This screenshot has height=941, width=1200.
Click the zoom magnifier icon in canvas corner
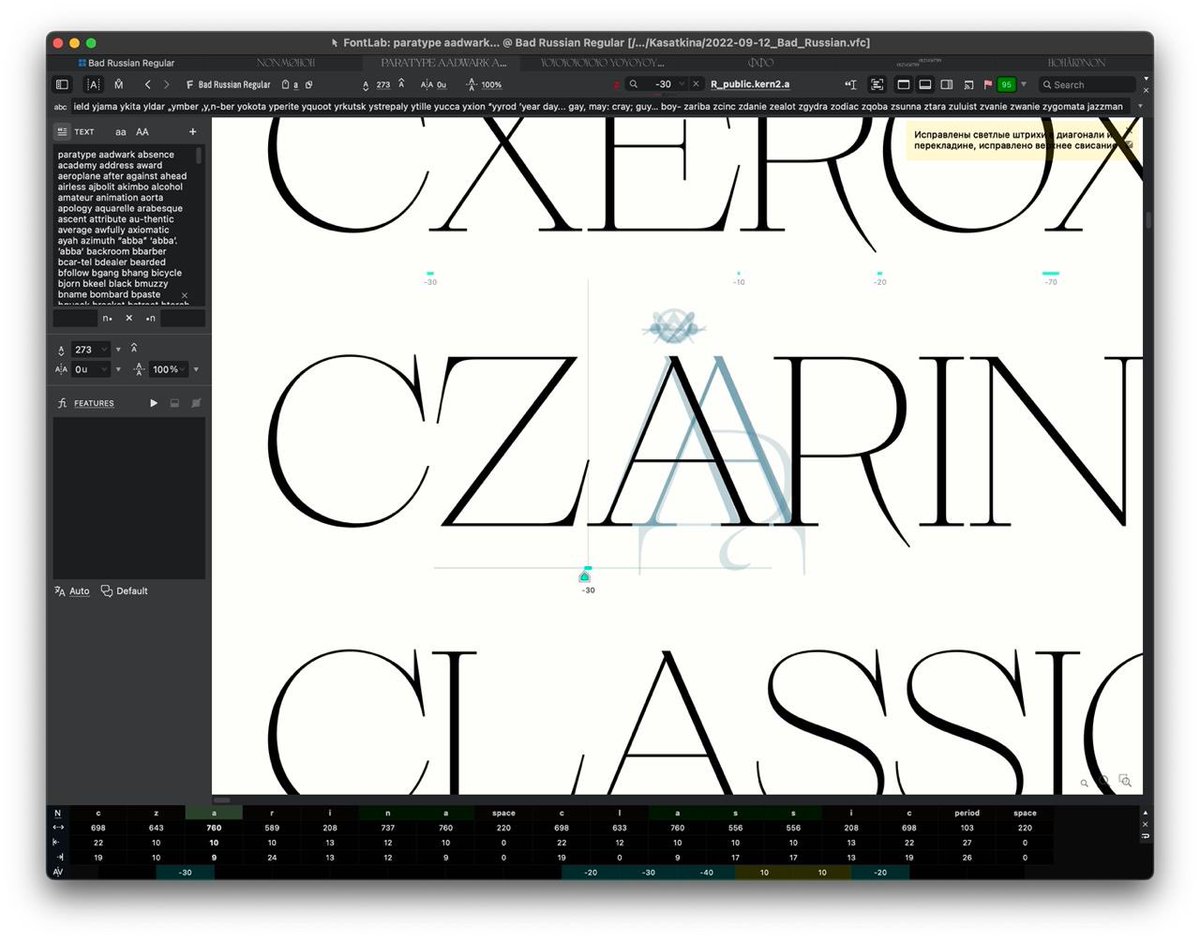(1085, 783)
